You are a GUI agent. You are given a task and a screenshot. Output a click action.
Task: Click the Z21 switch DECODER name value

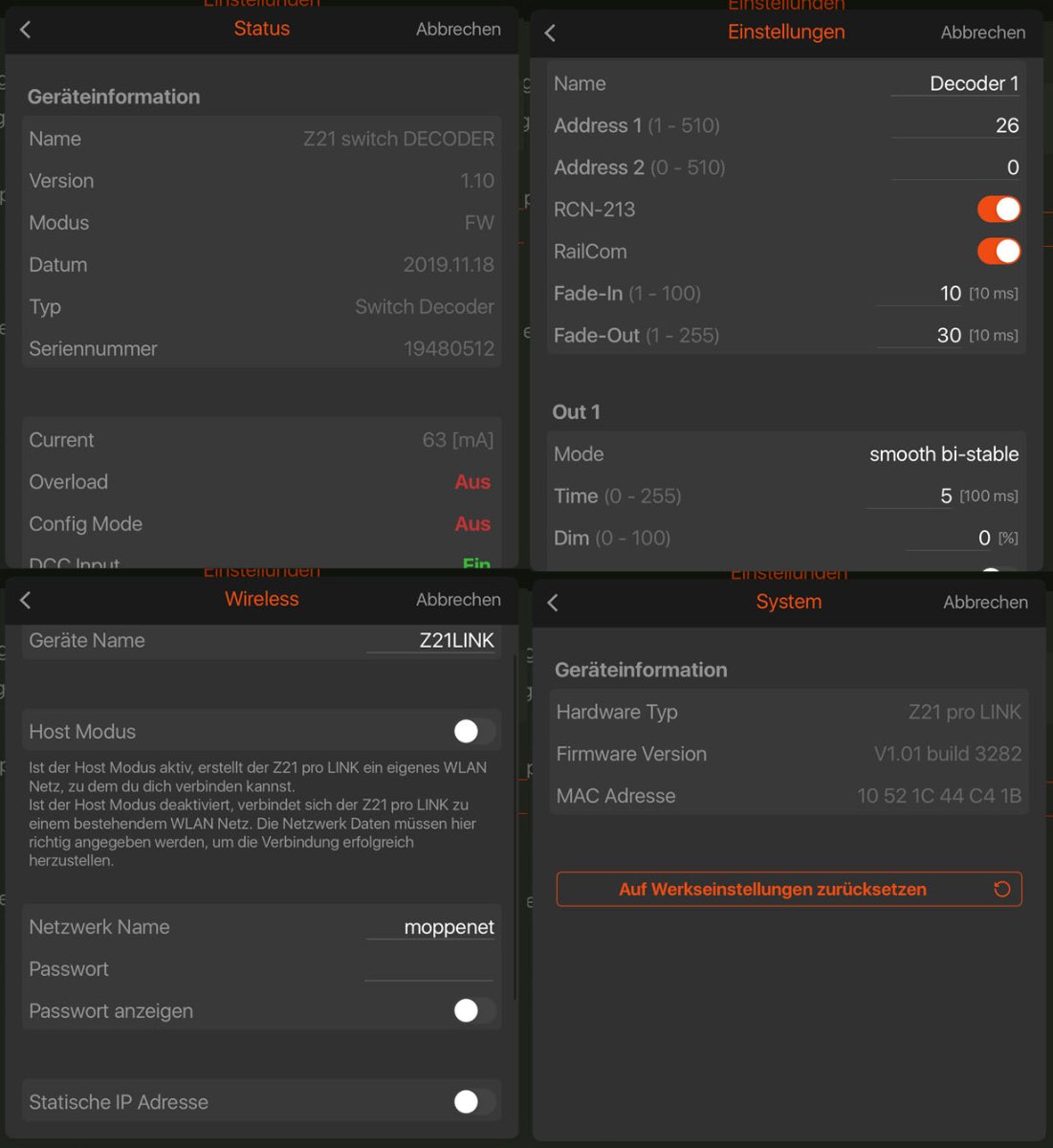pyautogui.click(x=399, y=139)
